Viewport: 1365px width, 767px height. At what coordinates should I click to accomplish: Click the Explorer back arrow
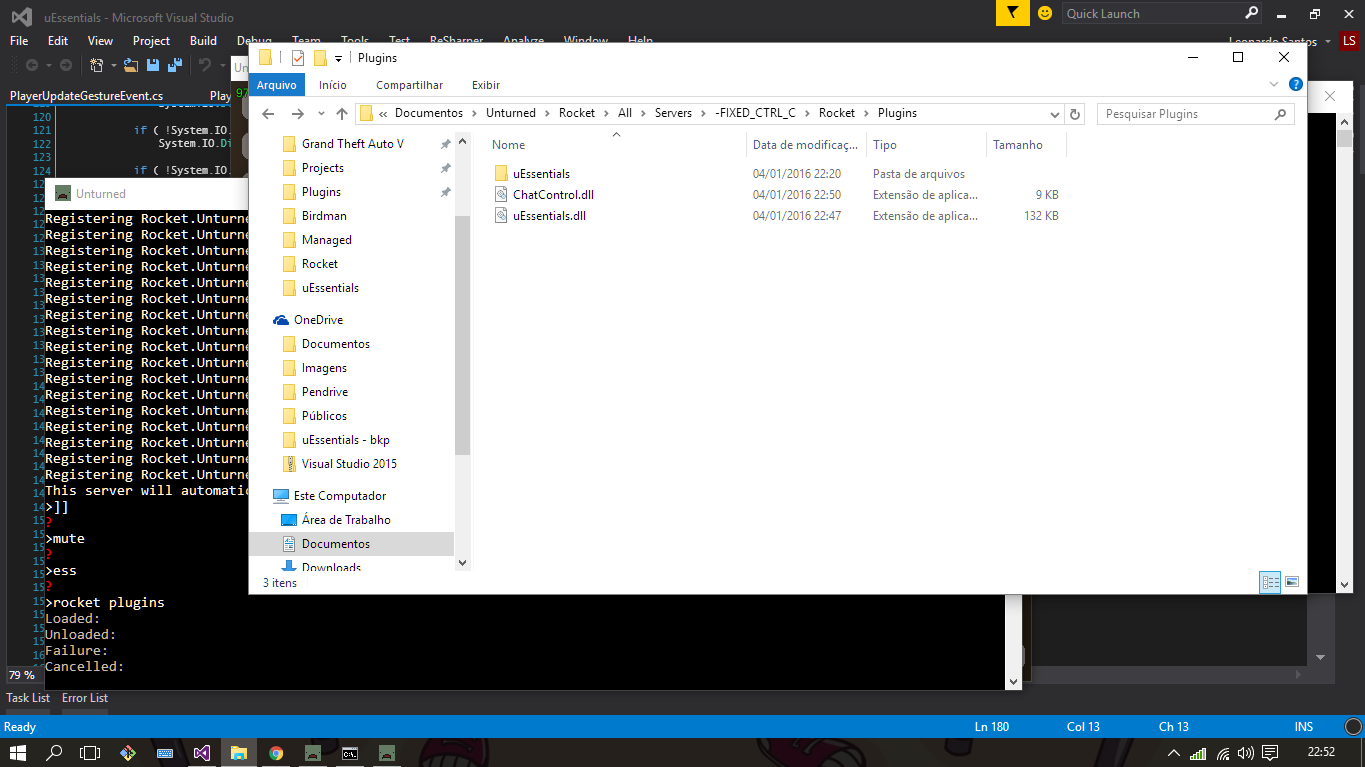point(268,114)
